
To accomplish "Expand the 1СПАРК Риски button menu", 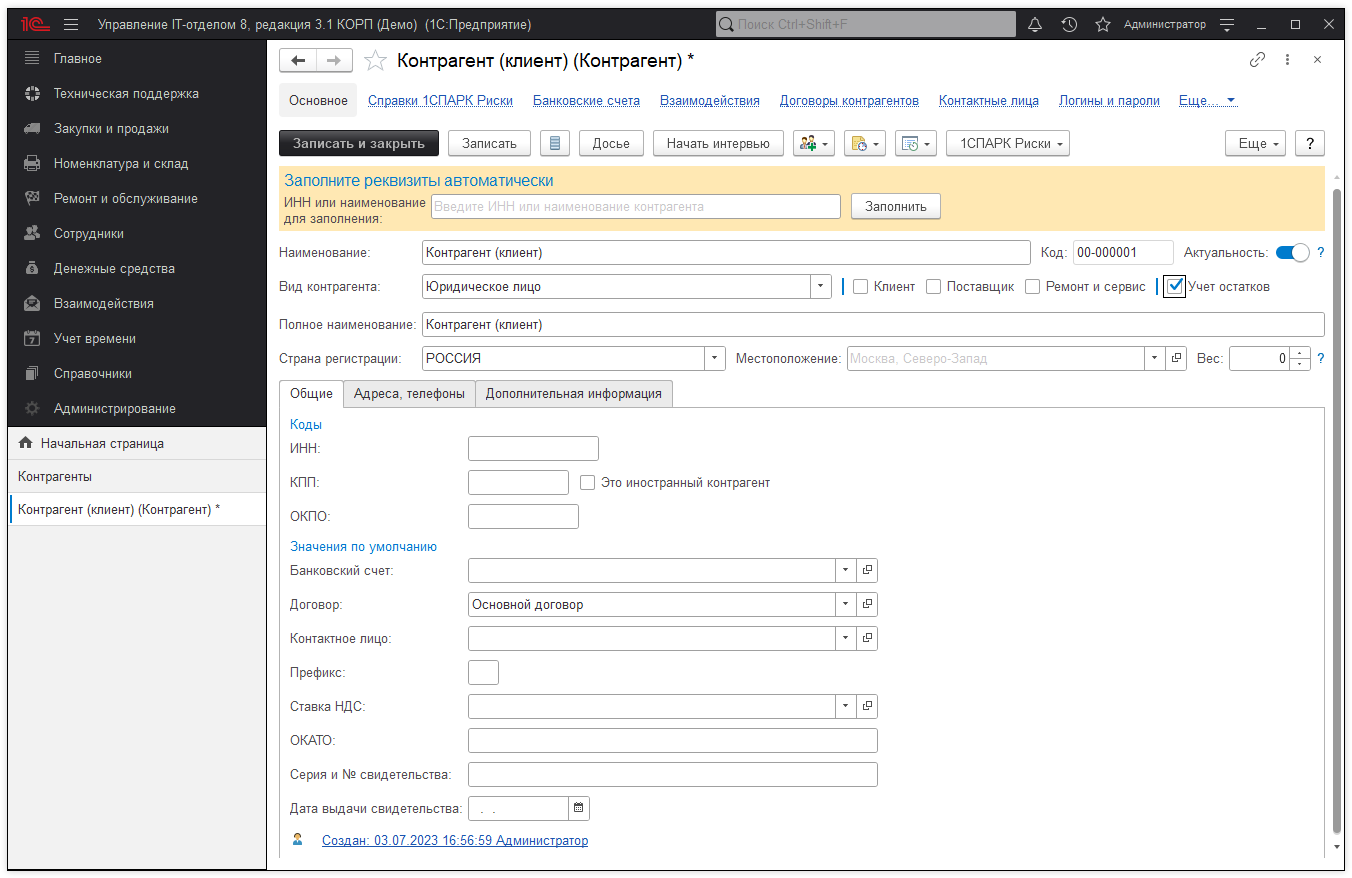I will pyautogui.click(x=1008, y=143).
